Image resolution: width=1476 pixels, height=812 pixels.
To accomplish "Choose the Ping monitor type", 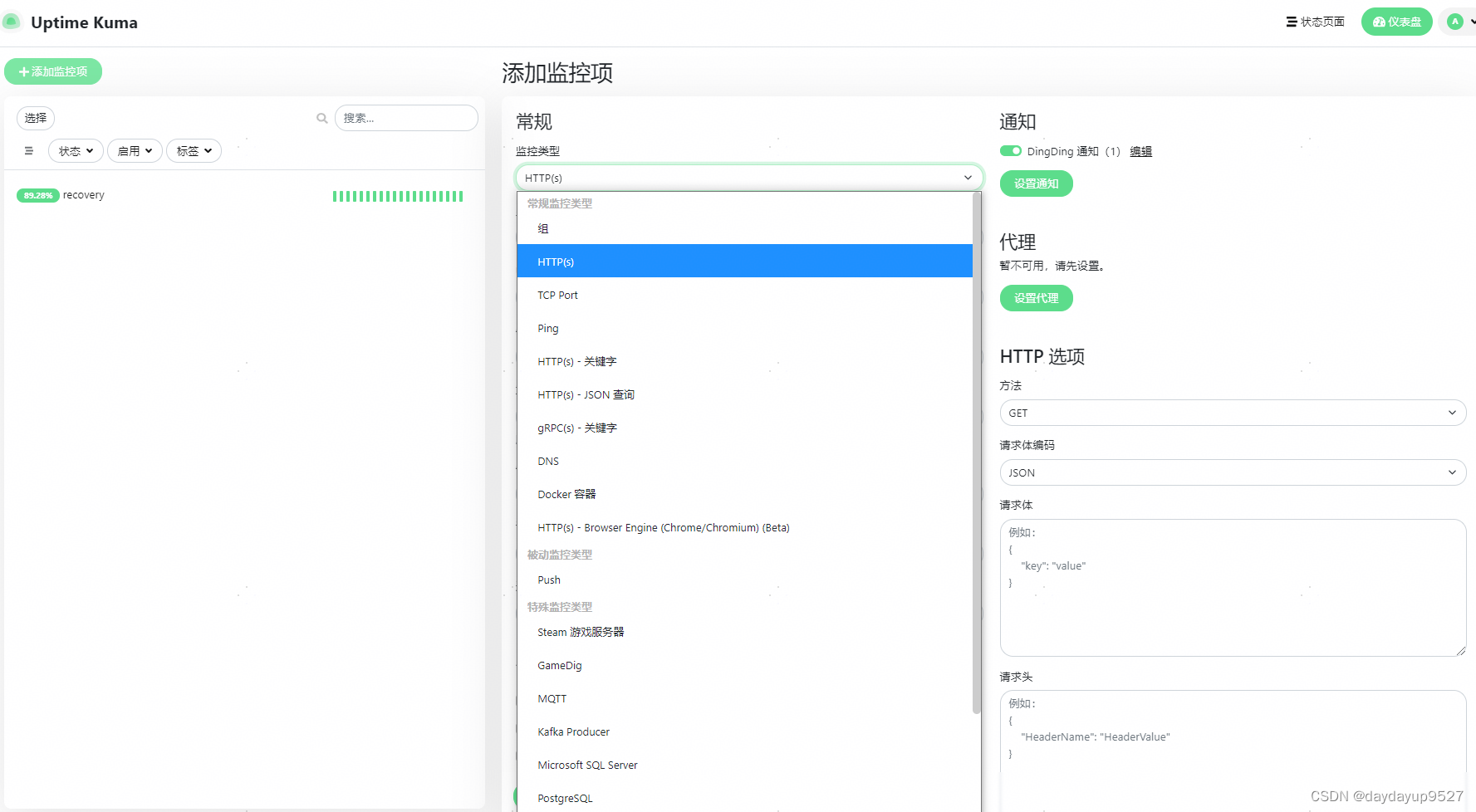I will 744,328.
